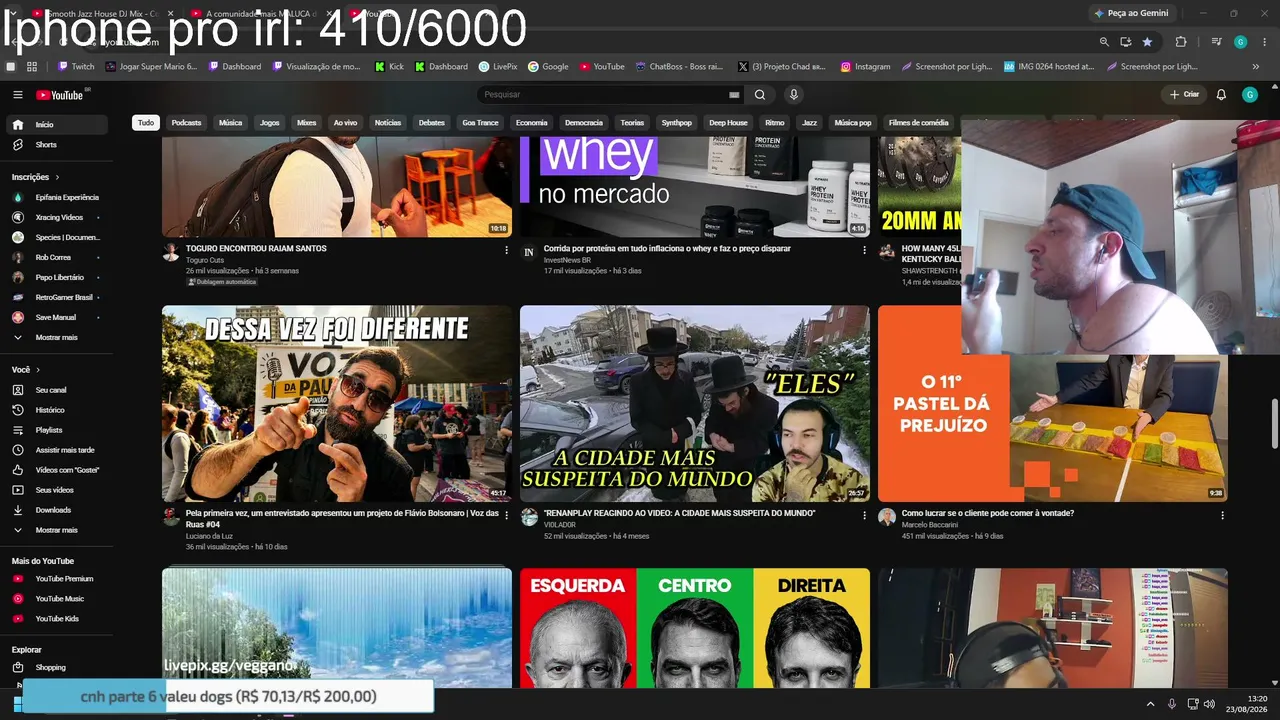Image resolution: width=1280 pixels, height=720 pixels.
Task: Open the Chrome profile avatar
Action: 1241,42
